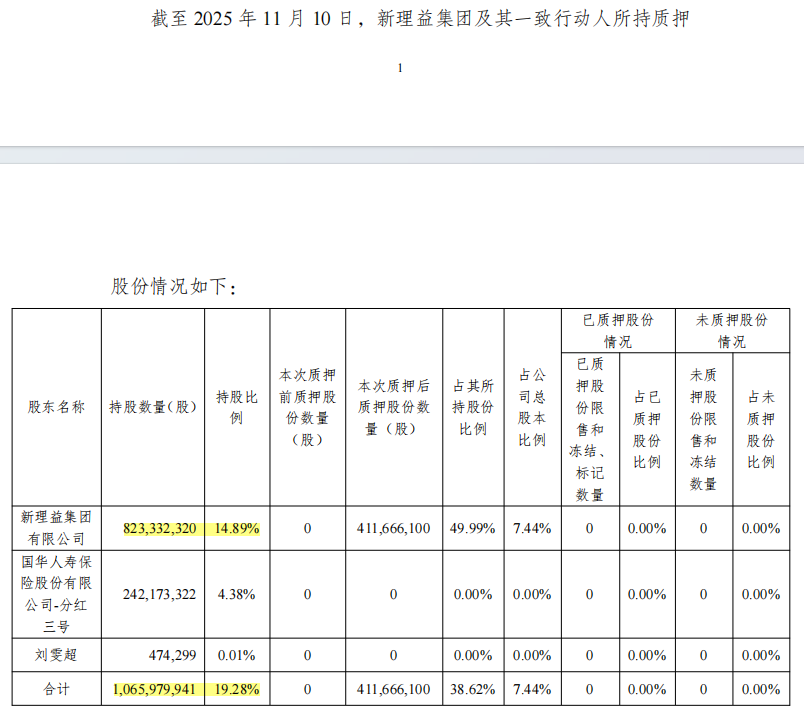Viewport: 804px width, 714px height.
Task: Click the 股东名称 column header
Action: tap(56, 407)
